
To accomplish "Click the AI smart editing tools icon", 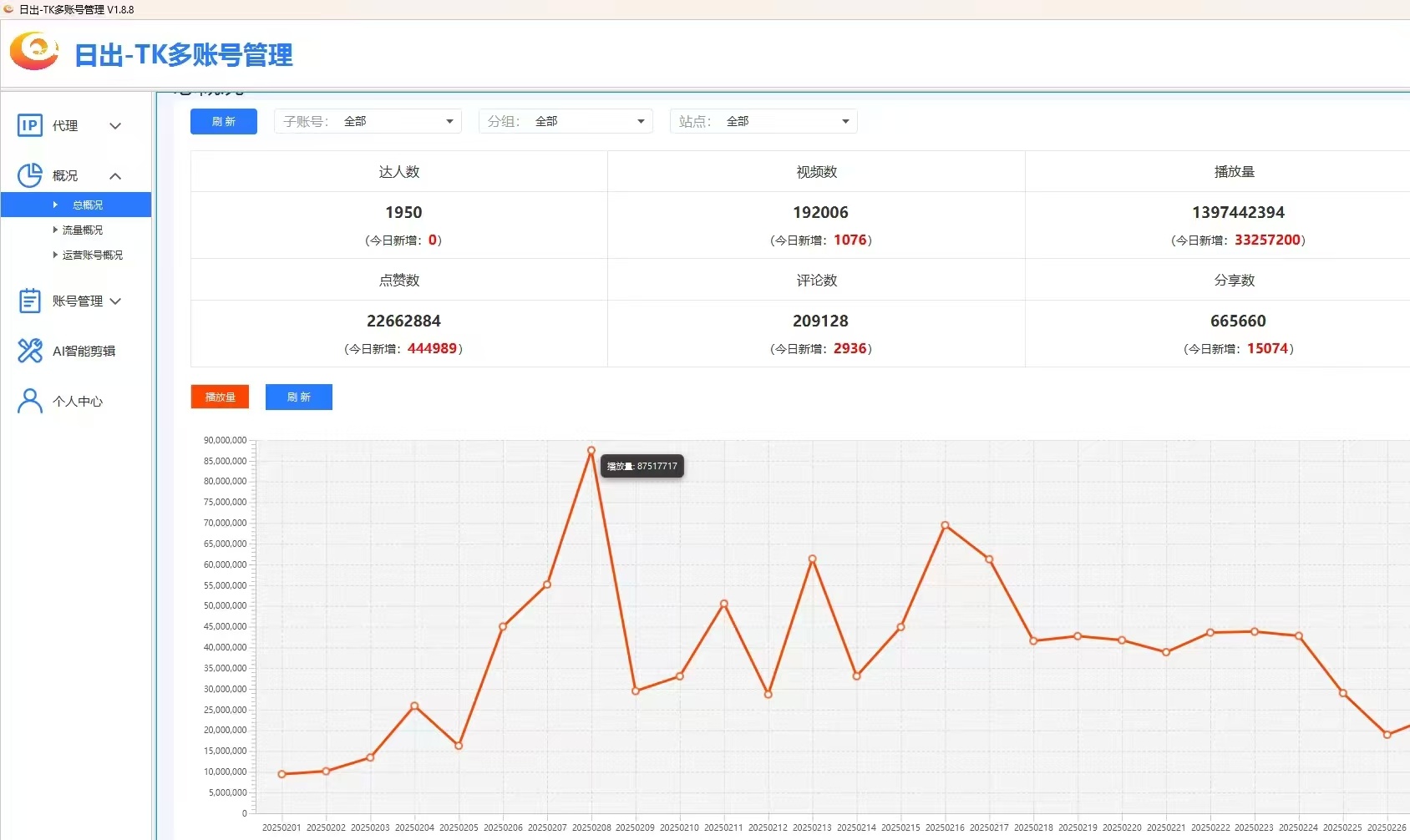I will (30, 351).
